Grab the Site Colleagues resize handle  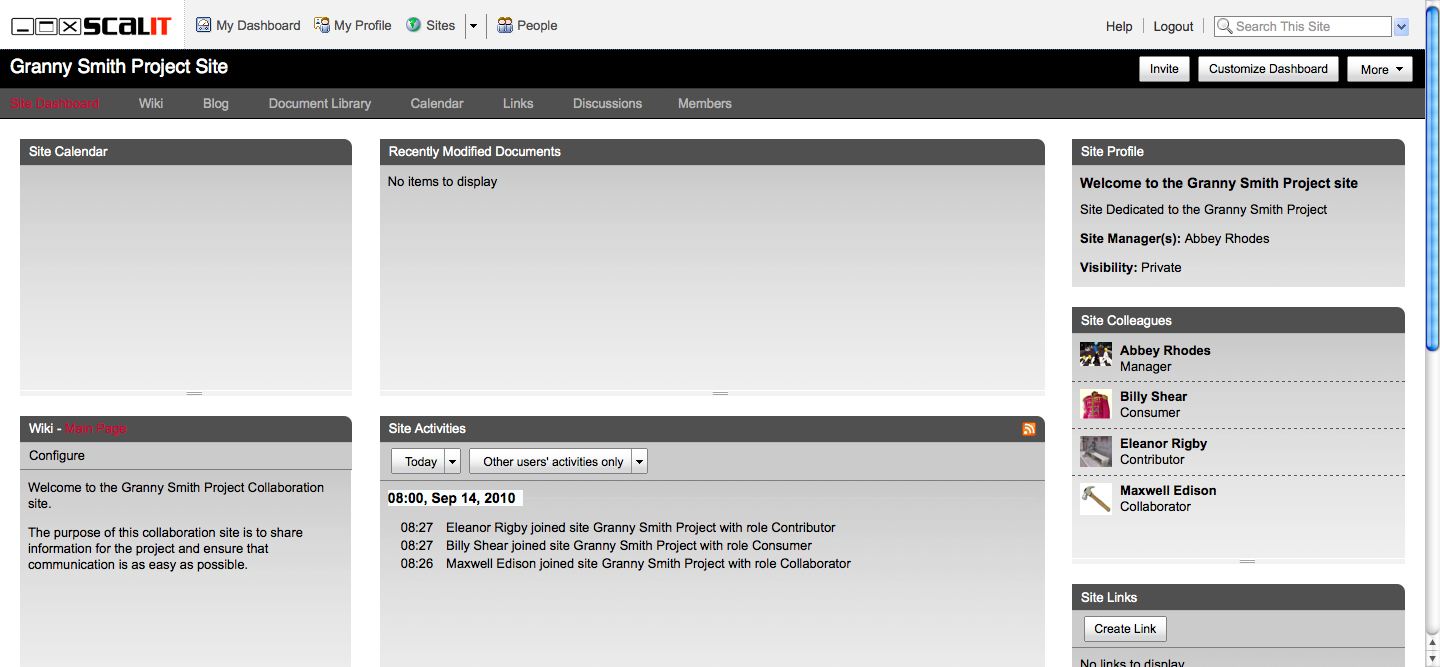click(1247, 561)
